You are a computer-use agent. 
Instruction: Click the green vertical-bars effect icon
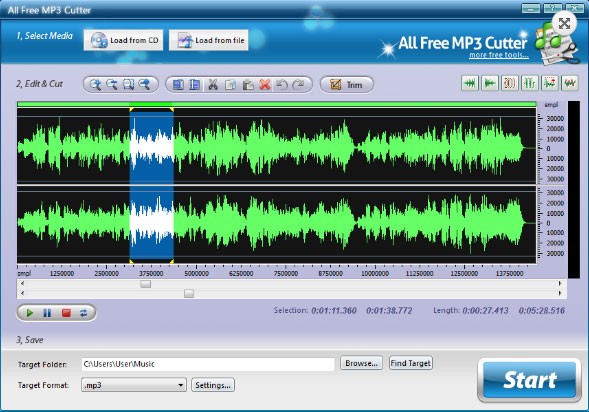click(530, 83)
